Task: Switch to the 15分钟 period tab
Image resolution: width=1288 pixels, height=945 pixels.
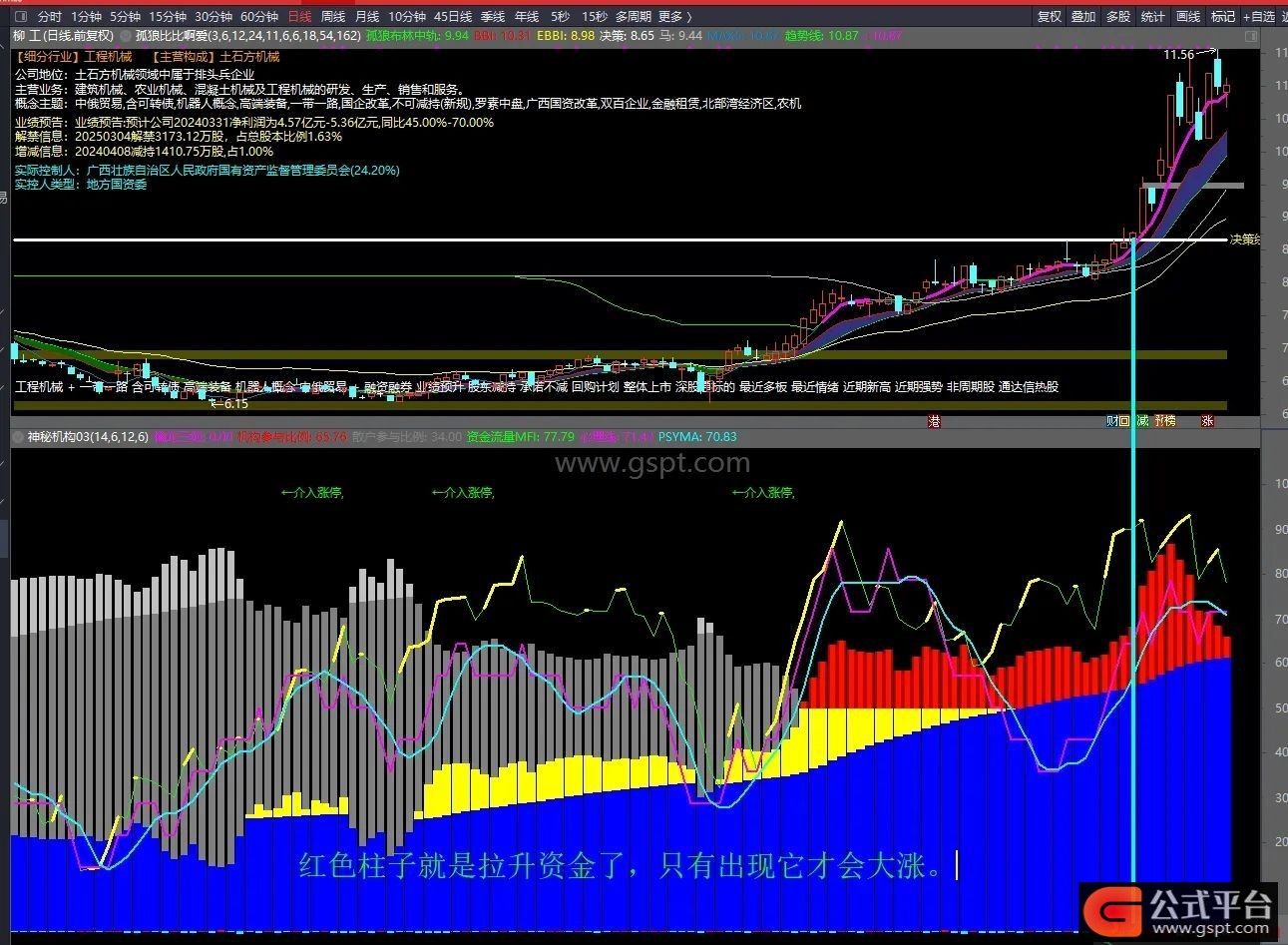Action: (168, 16)
